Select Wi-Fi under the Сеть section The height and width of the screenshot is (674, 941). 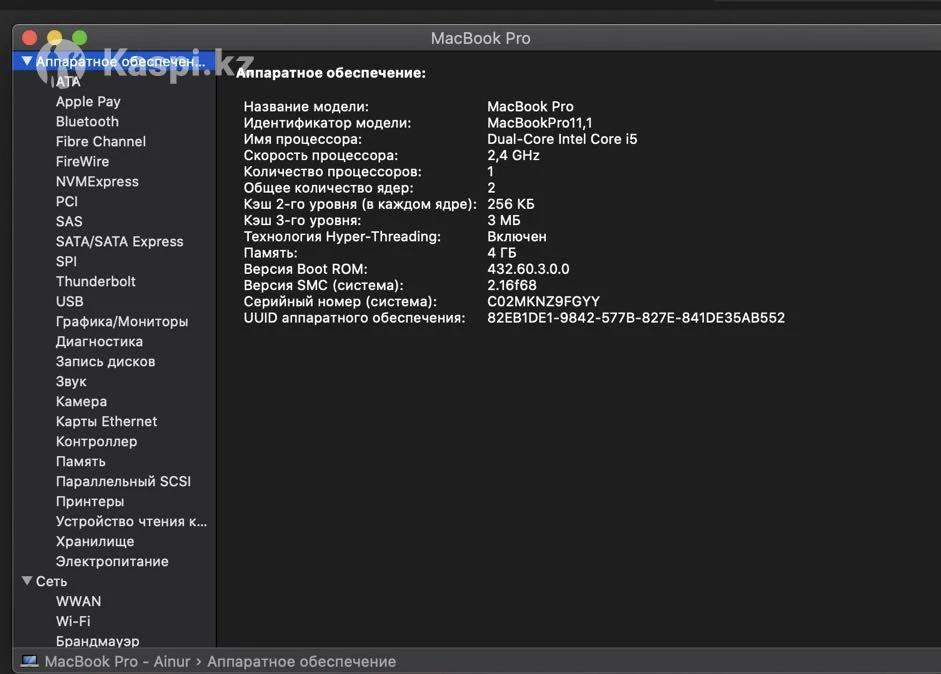(73, 621)
